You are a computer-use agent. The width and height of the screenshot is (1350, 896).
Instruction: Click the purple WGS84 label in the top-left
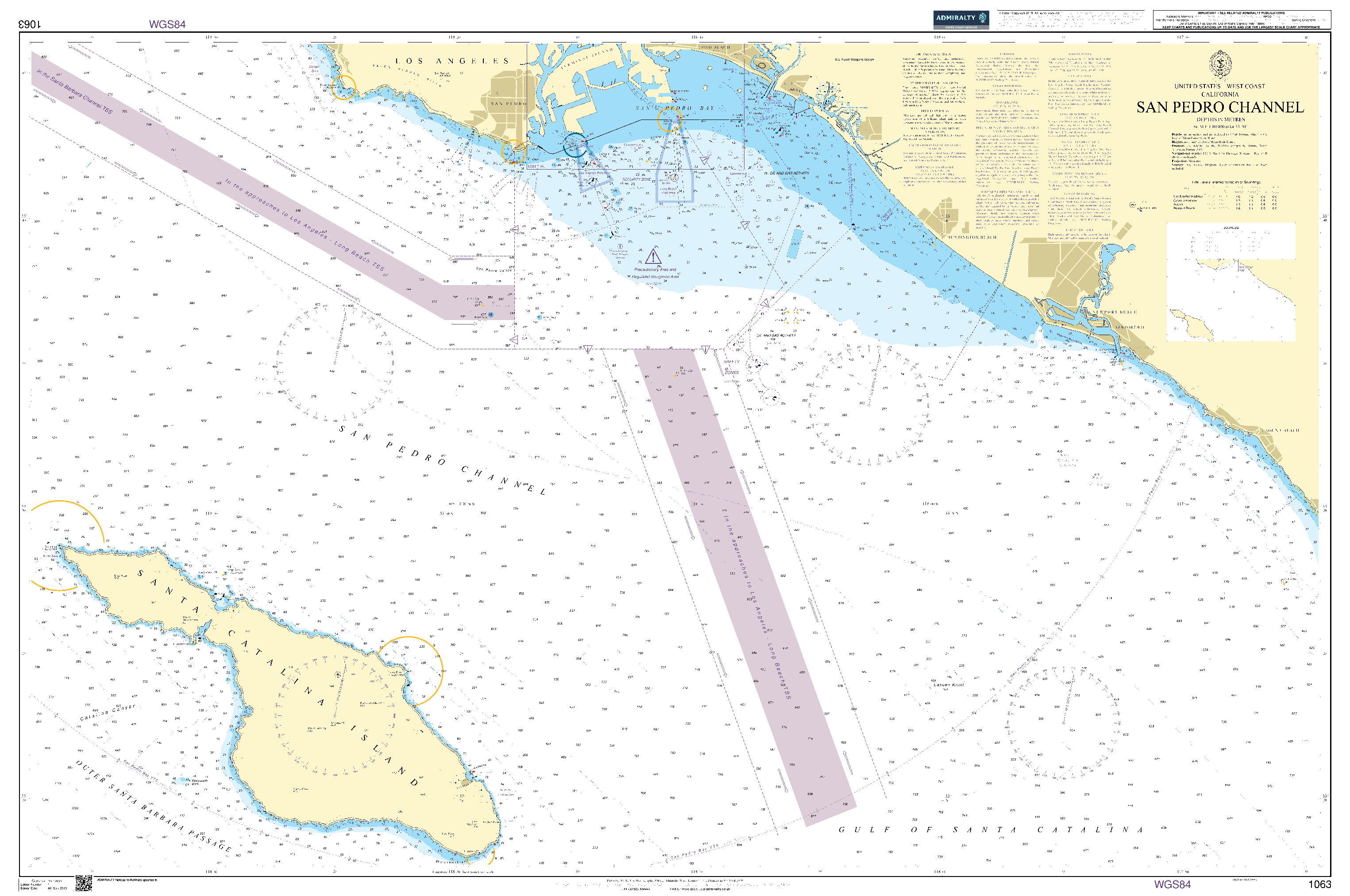click(167, 24)
